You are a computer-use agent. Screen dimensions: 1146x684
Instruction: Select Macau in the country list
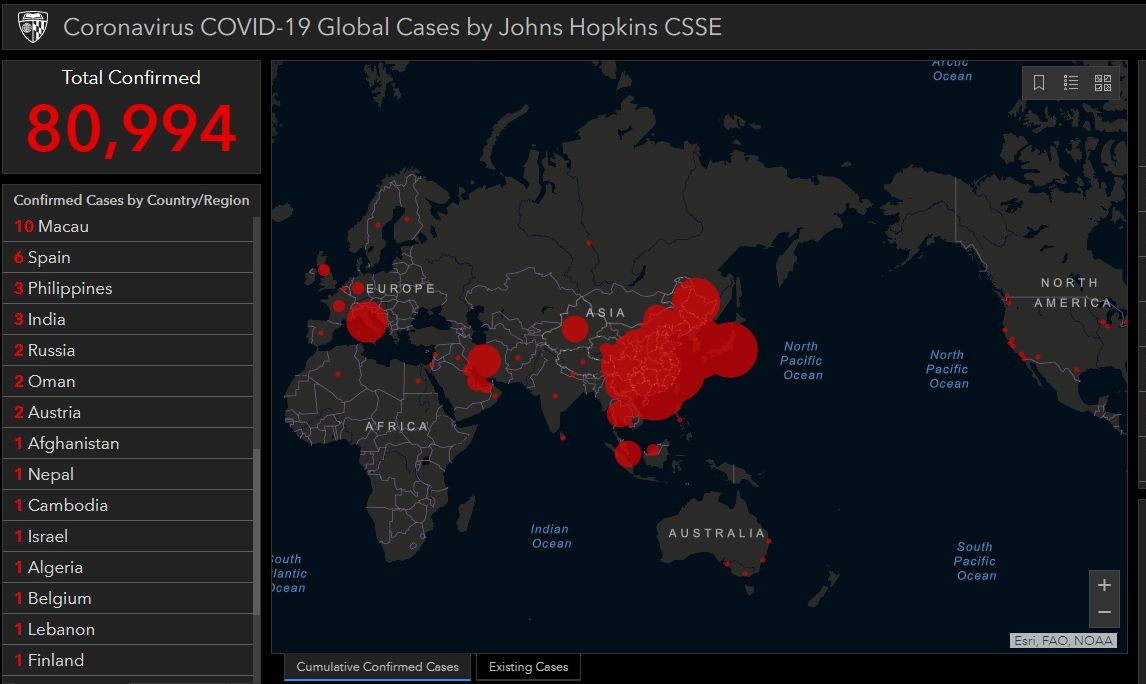coord(128,227)
